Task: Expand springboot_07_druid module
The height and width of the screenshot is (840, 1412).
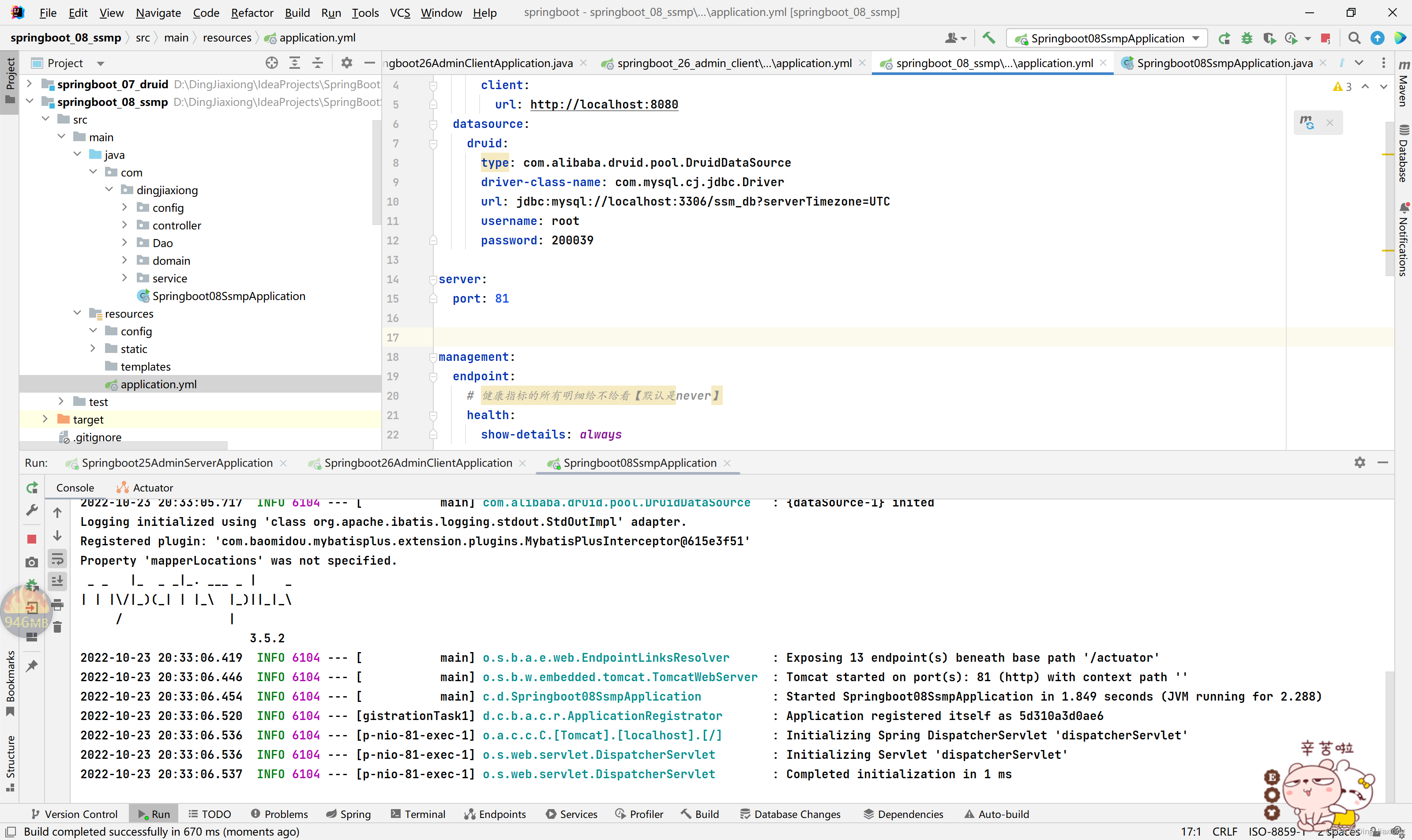Action: [29, 84]
